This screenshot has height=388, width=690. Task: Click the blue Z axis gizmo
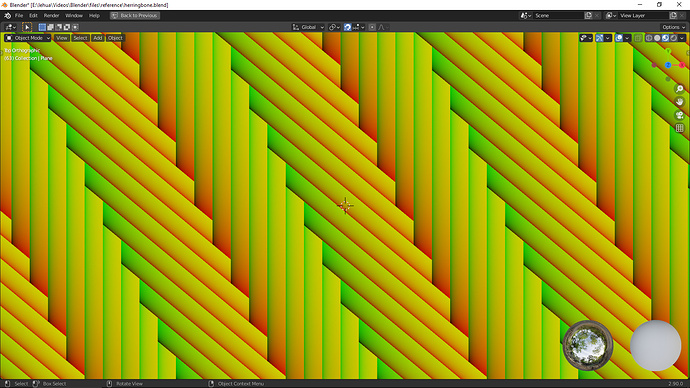(668, 65)
